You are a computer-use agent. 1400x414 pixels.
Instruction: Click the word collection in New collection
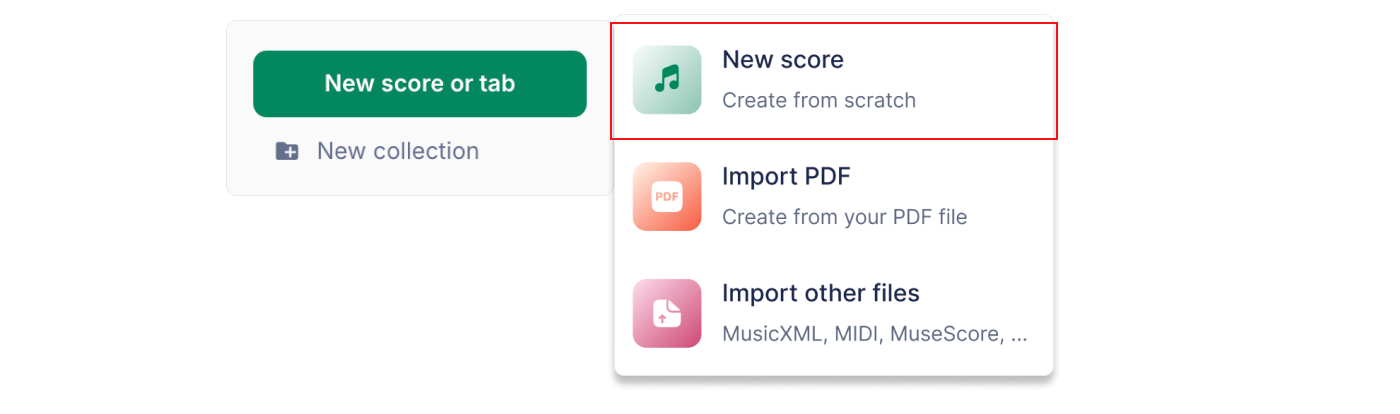pyautogui.click(x=426, y=151)
